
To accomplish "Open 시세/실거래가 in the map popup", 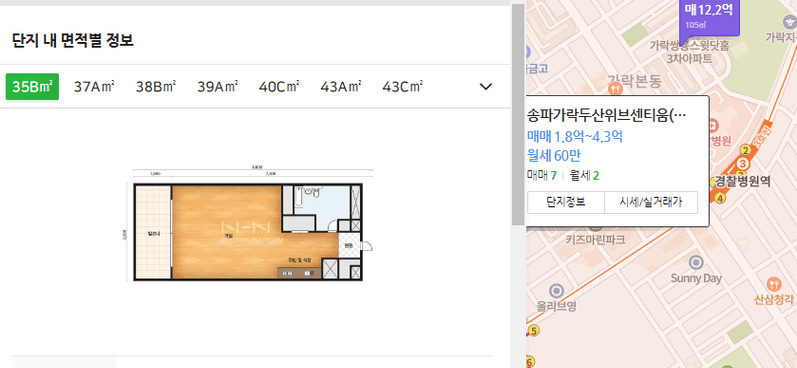I will [x=651, y=202].
